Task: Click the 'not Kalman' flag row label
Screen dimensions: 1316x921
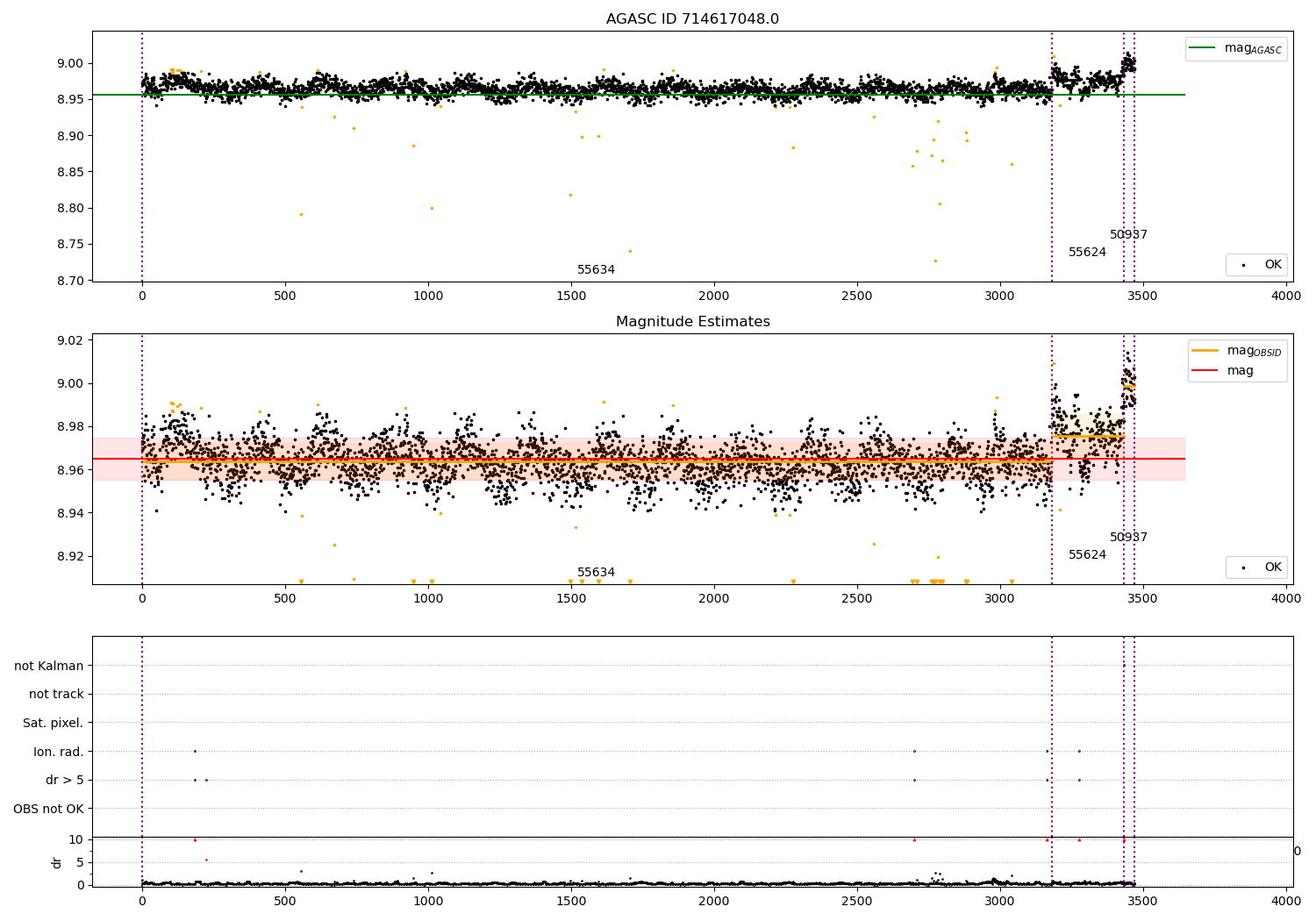Action: [x=49, y=666]
